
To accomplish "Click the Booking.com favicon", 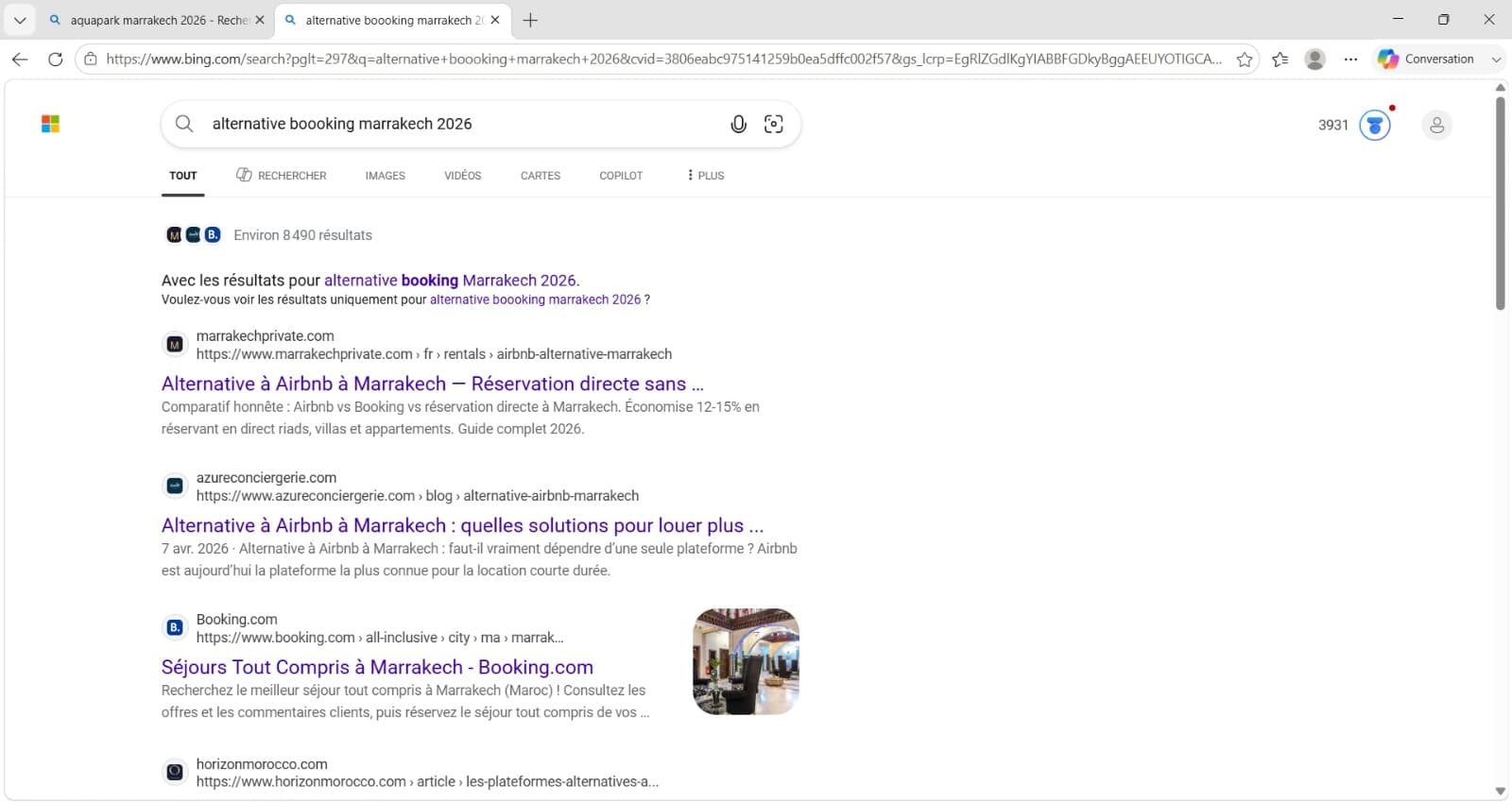I will coord(175,627).
